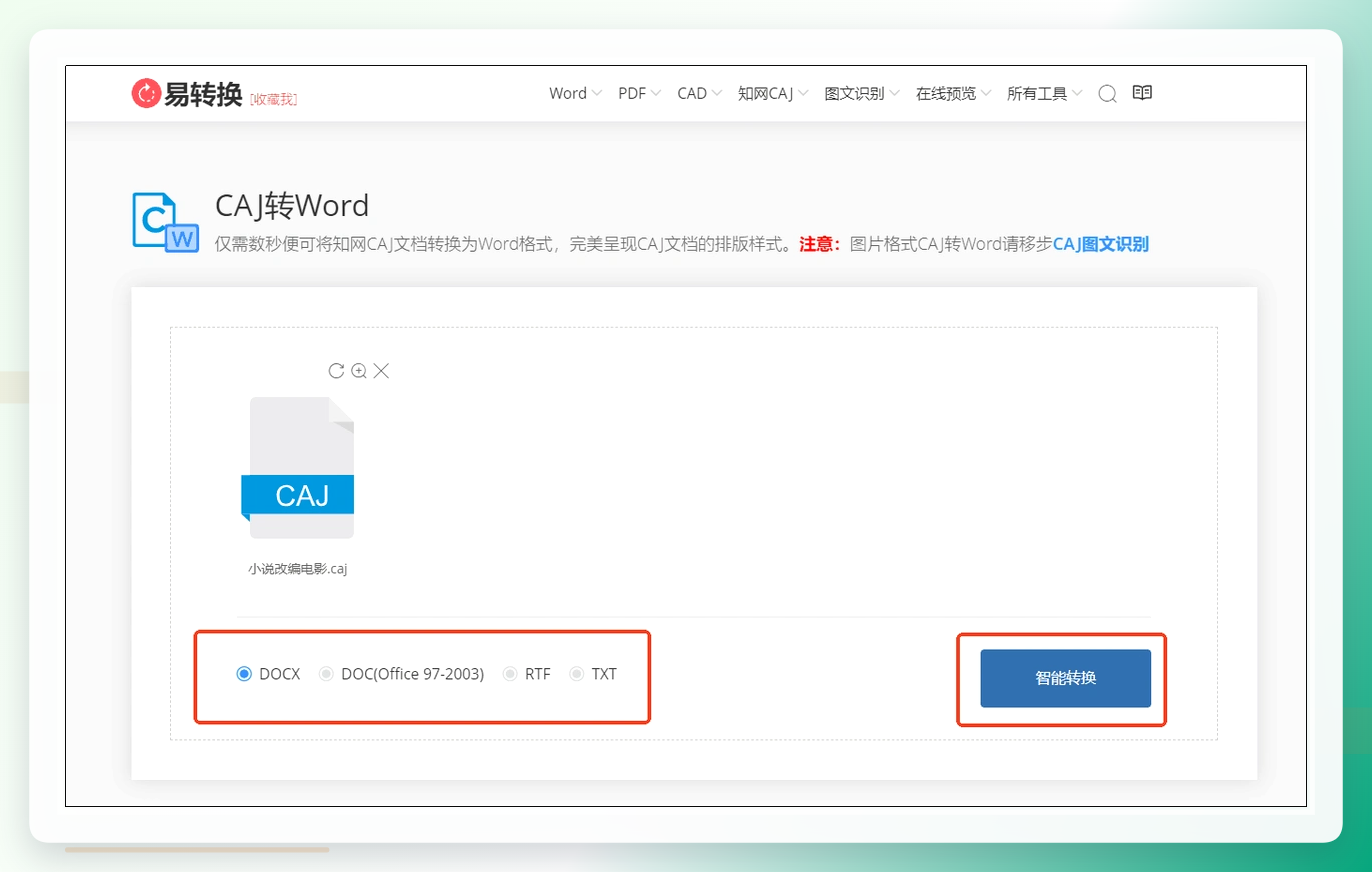Open the 所有工具 menu dropdown
The image size is (1372, 872).
coord(1044,93)
